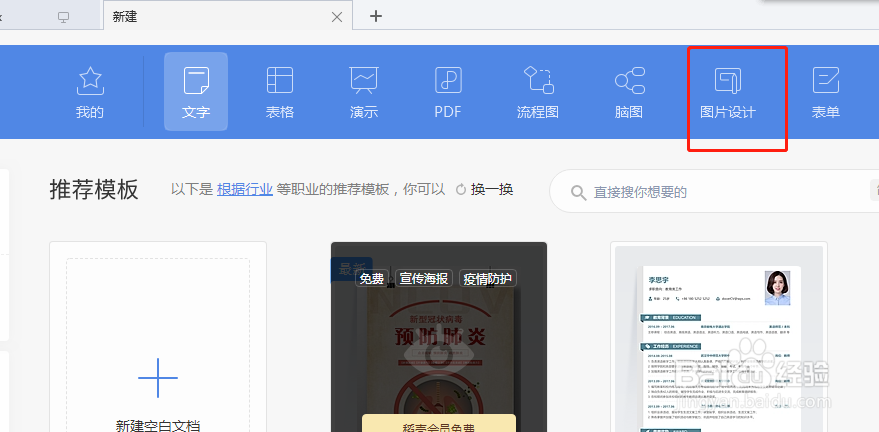879x432 pixels.
Task: Switch to the 新建 tab
Action: [x=228, y=16]
